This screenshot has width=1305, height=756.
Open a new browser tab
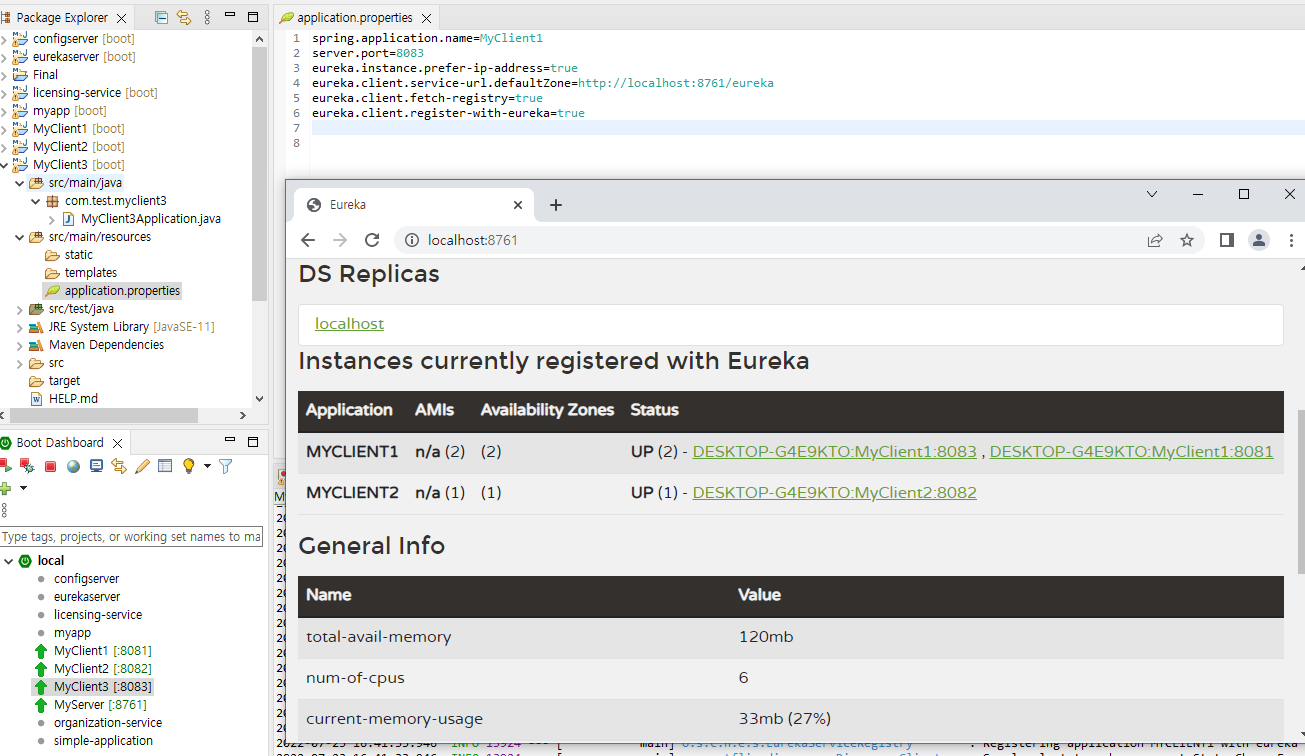click(x=556, y=205)
